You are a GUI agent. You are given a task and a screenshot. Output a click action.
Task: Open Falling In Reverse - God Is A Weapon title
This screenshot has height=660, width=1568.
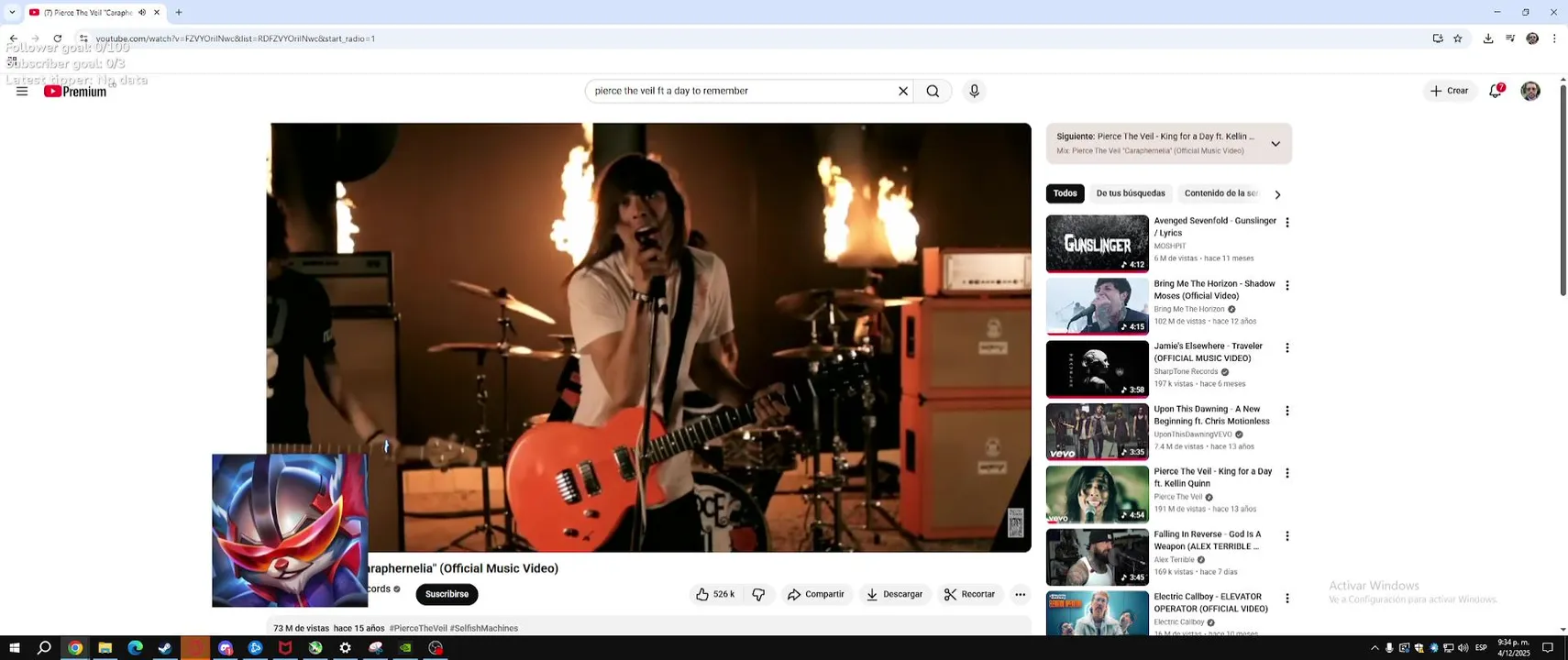point(1207,540)
